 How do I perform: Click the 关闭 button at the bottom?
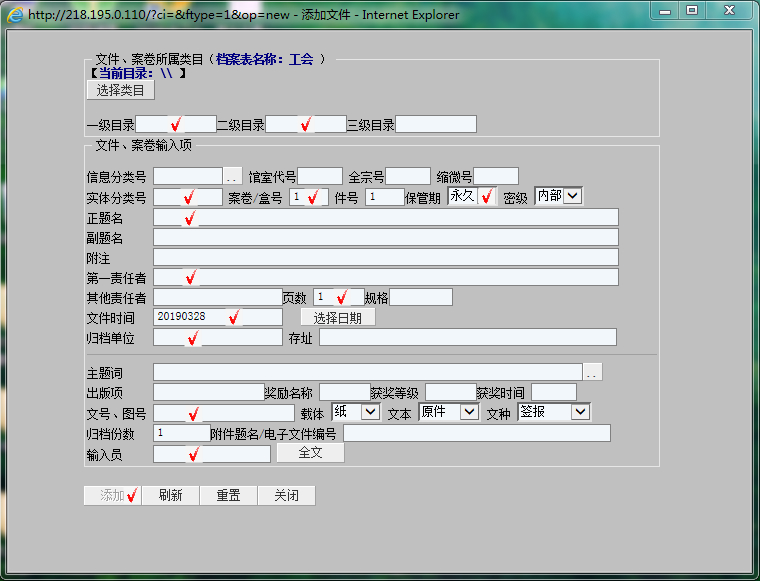tap(286, 495)
